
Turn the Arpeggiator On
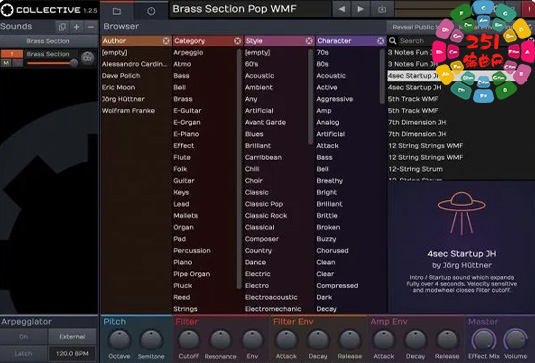click(x=24, y=337)
